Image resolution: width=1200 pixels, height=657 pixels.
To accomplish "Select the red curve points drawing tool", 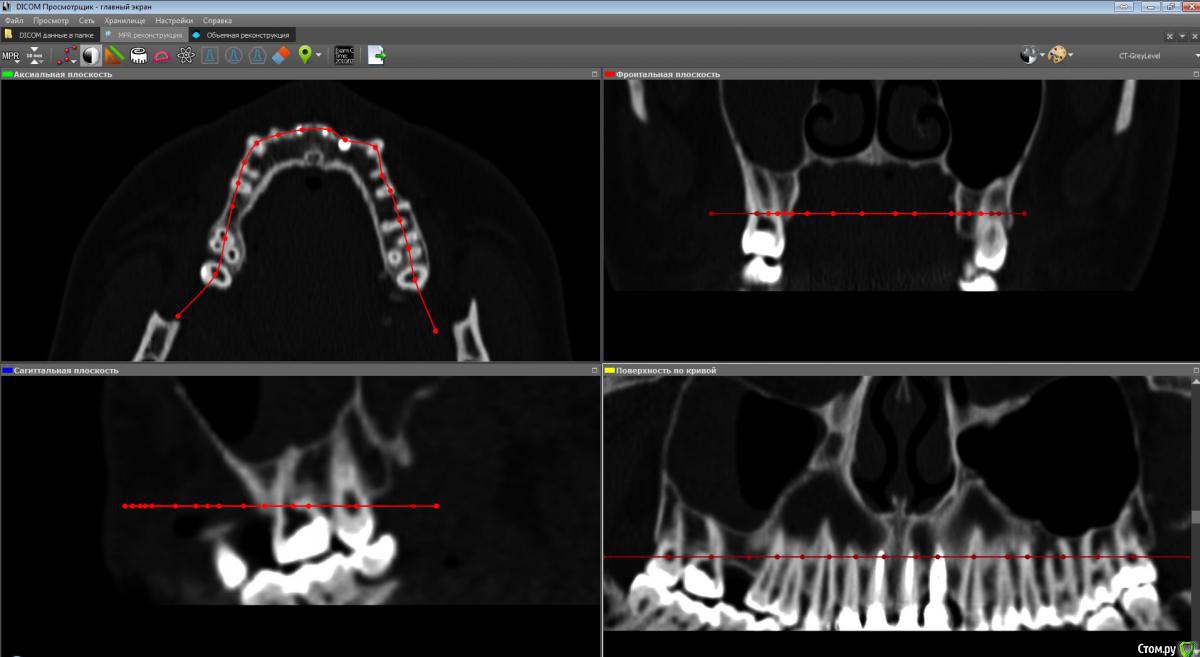I will pos(67,56).
